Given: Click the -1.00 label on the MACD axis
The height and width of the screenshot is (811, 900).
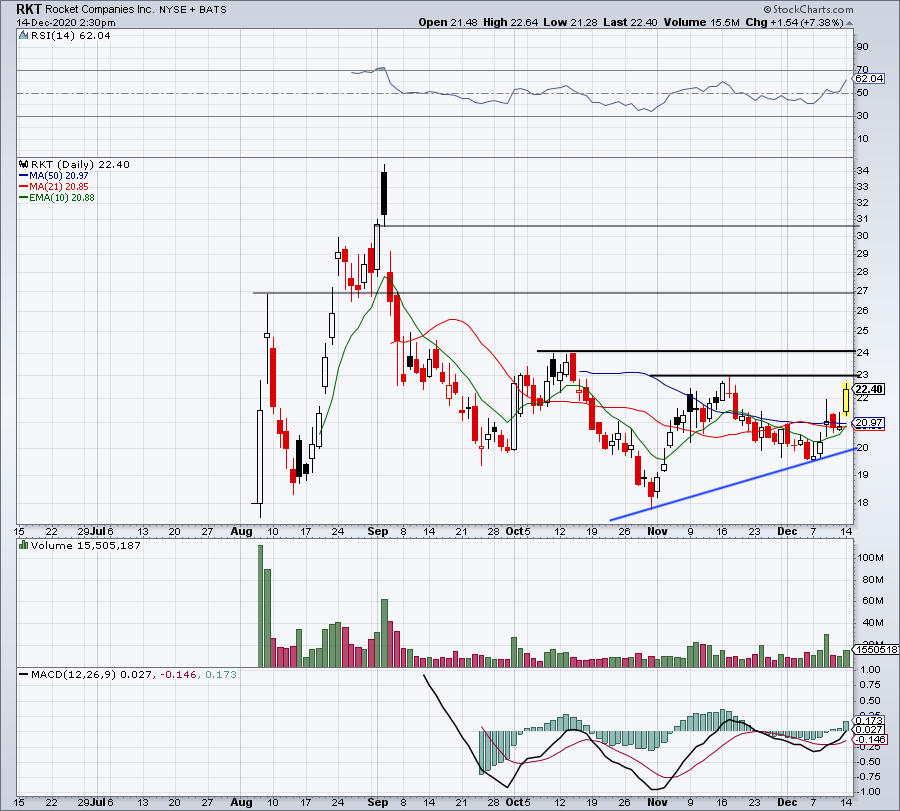Looking at the screenshot, I should [870, 791].
